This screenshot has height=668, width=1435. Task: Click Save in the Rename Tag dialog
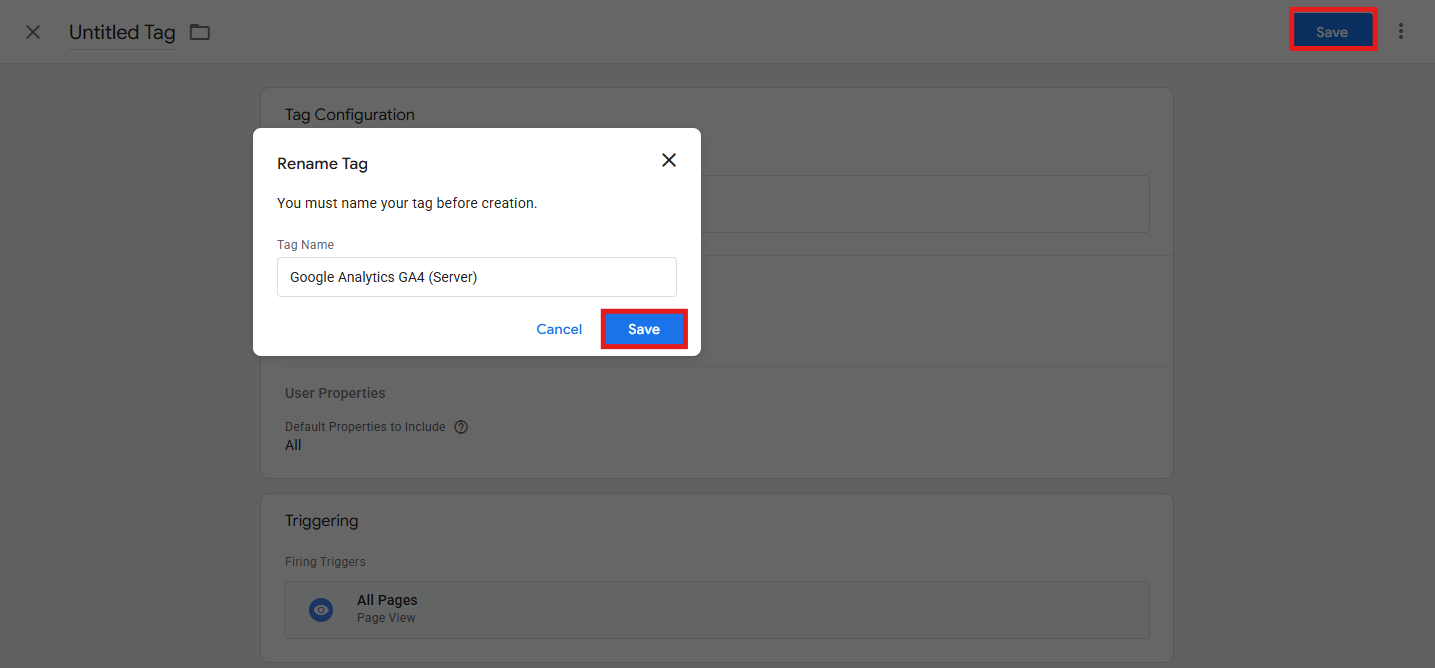[x=644, y=329]
